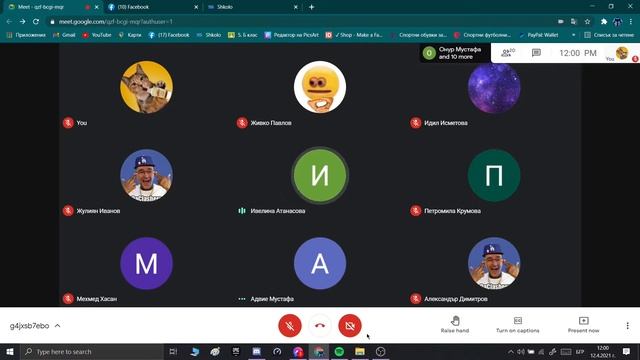Click the speaking indicator beside Ивелина Атанасова
Image resolution: width=640 pixels, height=360 pixels.
242,211
